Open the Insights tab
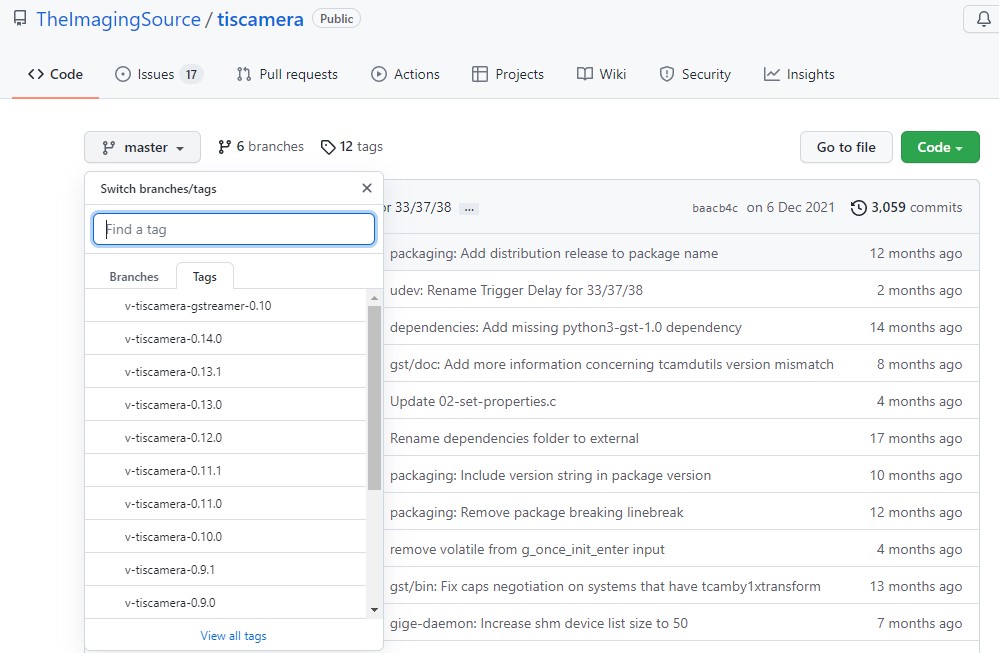 [x=799, y=75]
